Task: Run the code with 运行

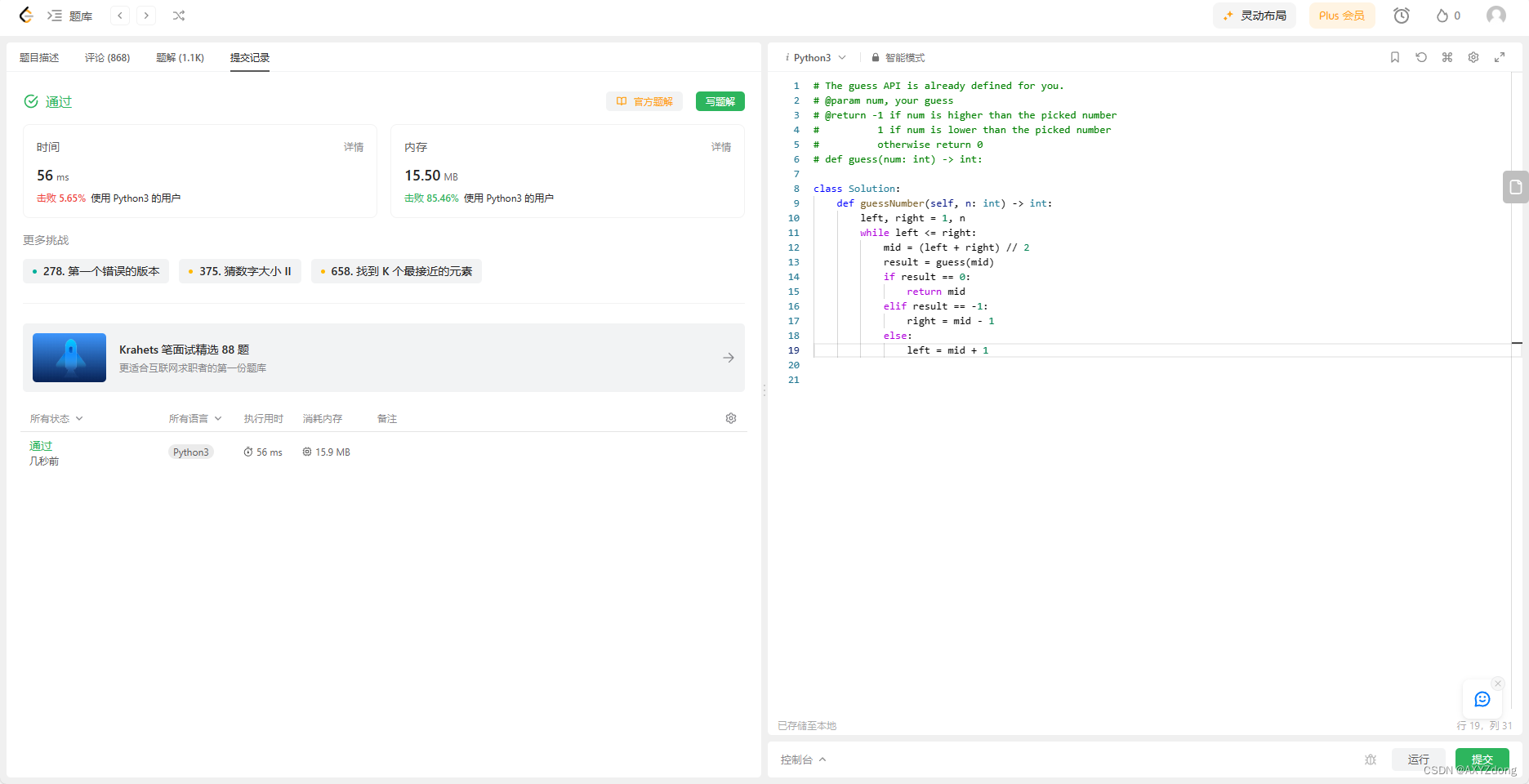Action: (1419, 759)
